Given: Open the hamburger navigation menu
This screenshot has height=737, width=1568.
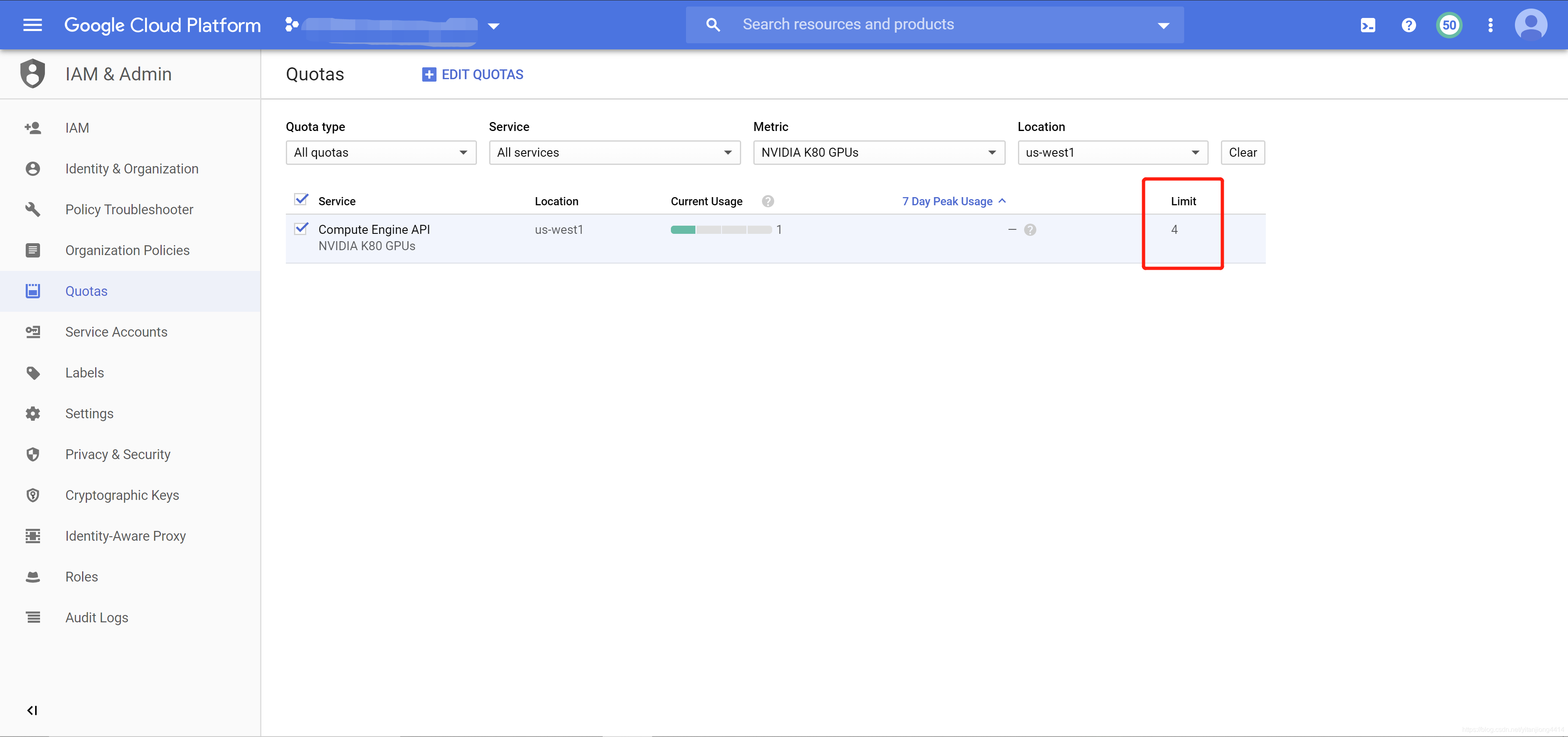Looking at the screenshot, I should click(32, 25).
